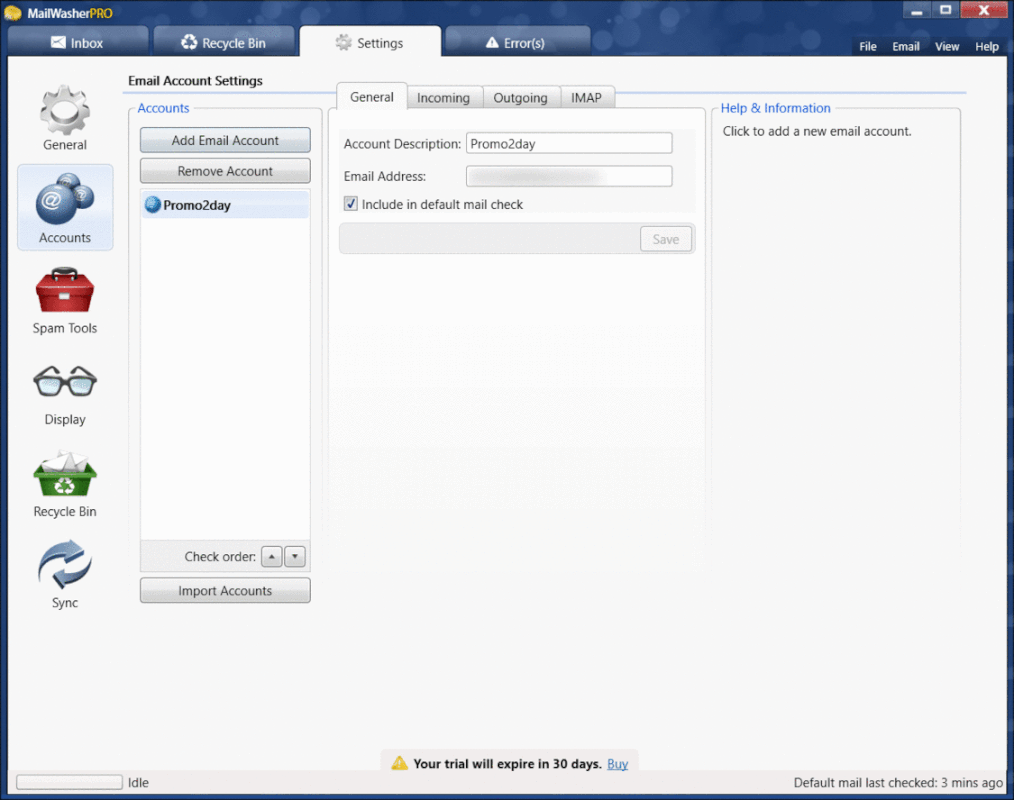1014x800 pixels.
Task: Click Remove Account button
Action: (x=225, y=171)
